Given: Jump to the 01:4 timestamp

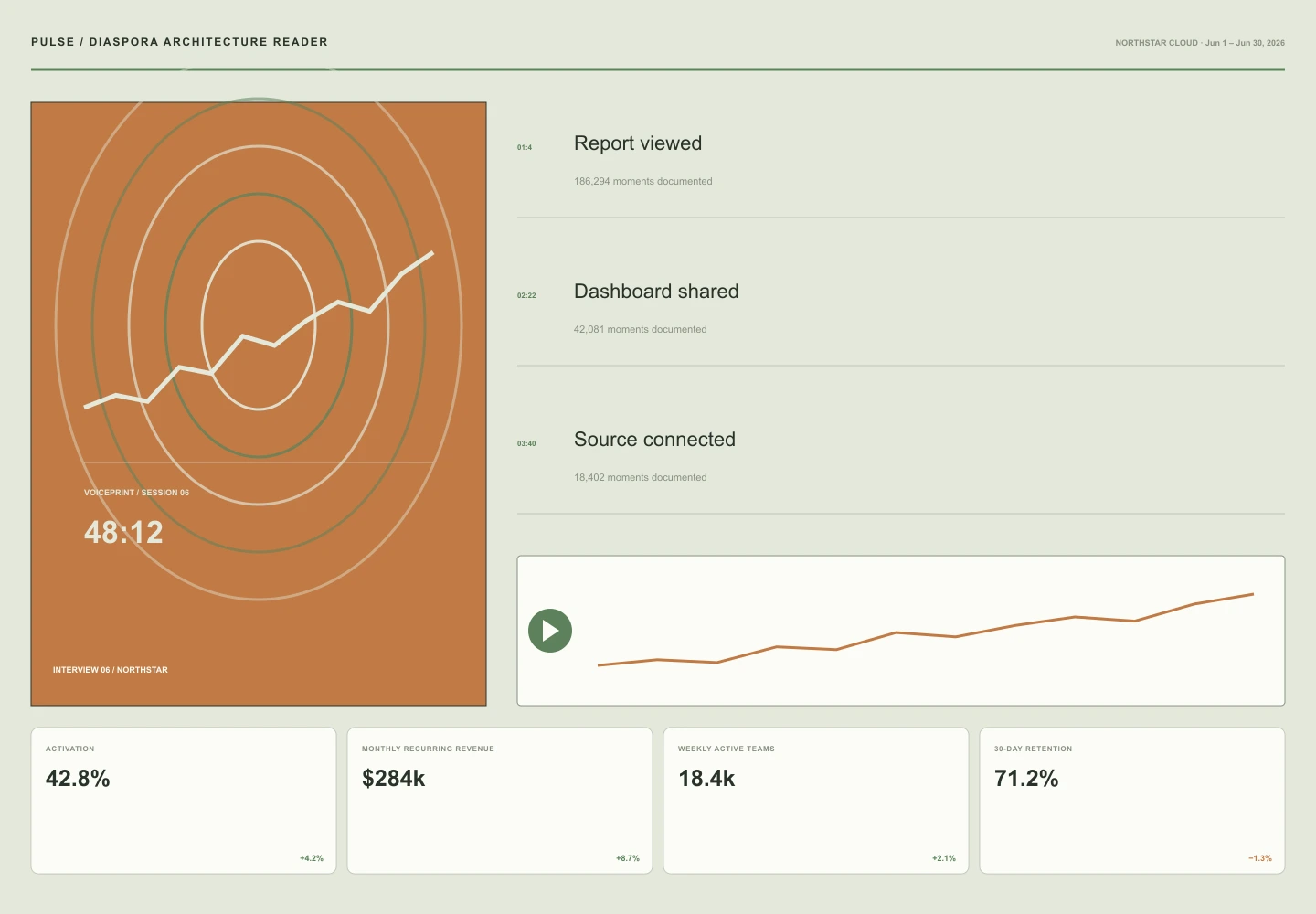Looking at the screenshot, I should [x=525, y=147].
